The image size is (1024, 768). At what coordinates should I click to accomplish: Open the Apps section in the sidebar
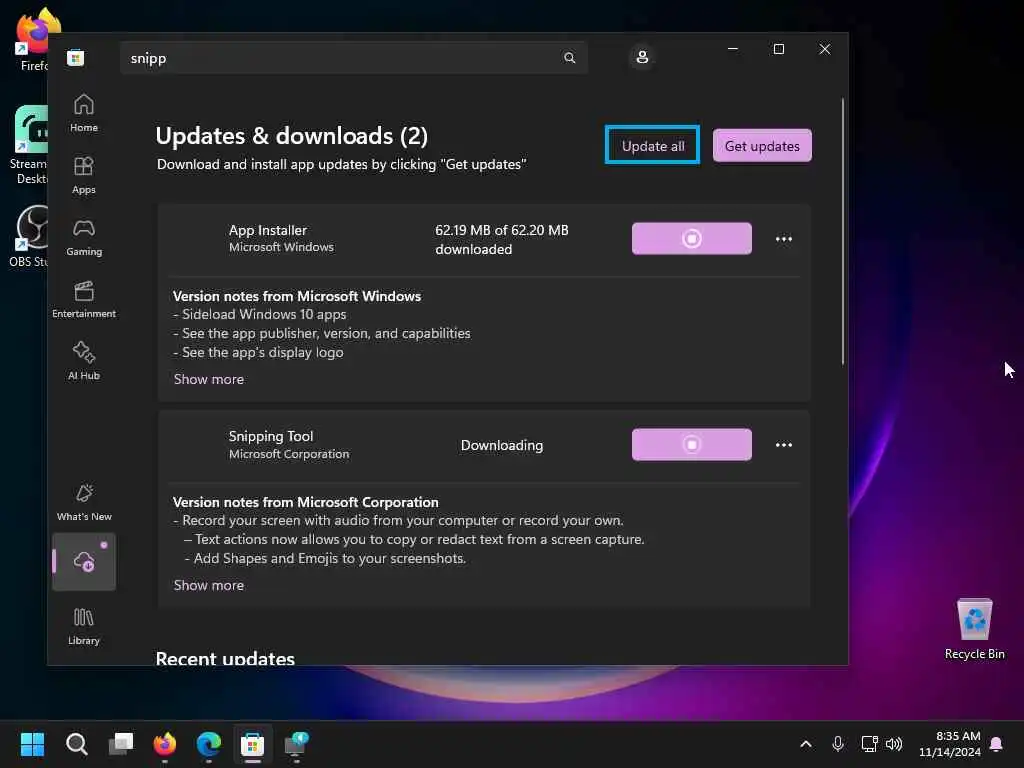click(x=84, y=175)
